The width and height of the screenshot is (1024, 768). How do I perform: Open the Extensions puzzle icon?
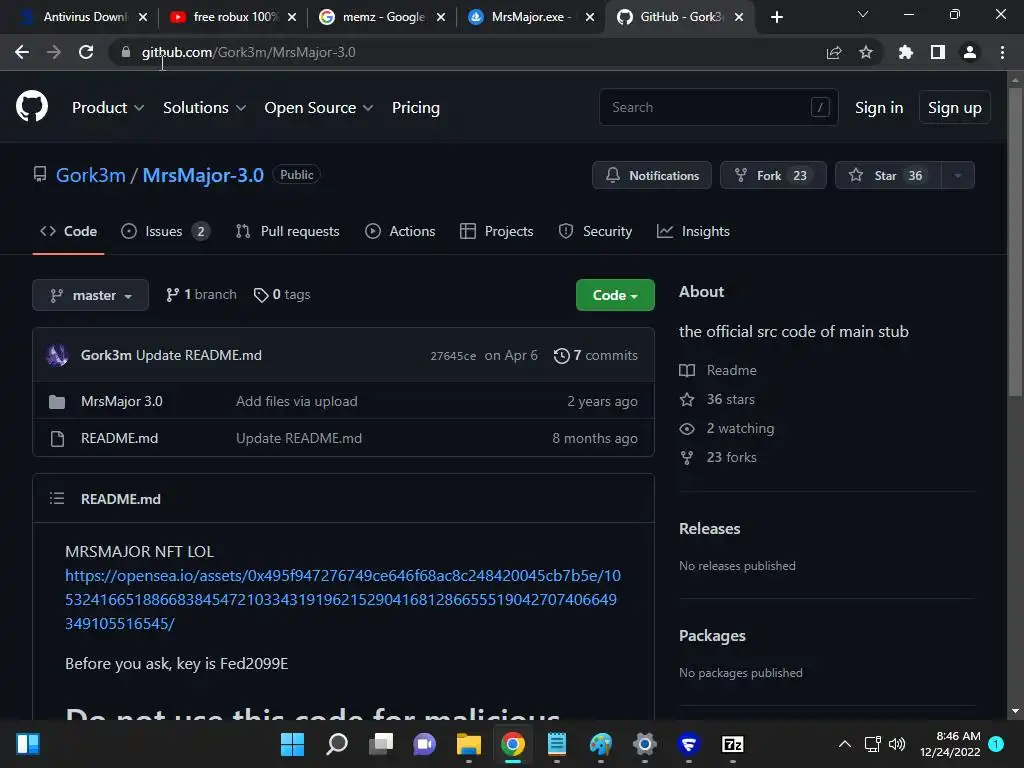[906, 52]
